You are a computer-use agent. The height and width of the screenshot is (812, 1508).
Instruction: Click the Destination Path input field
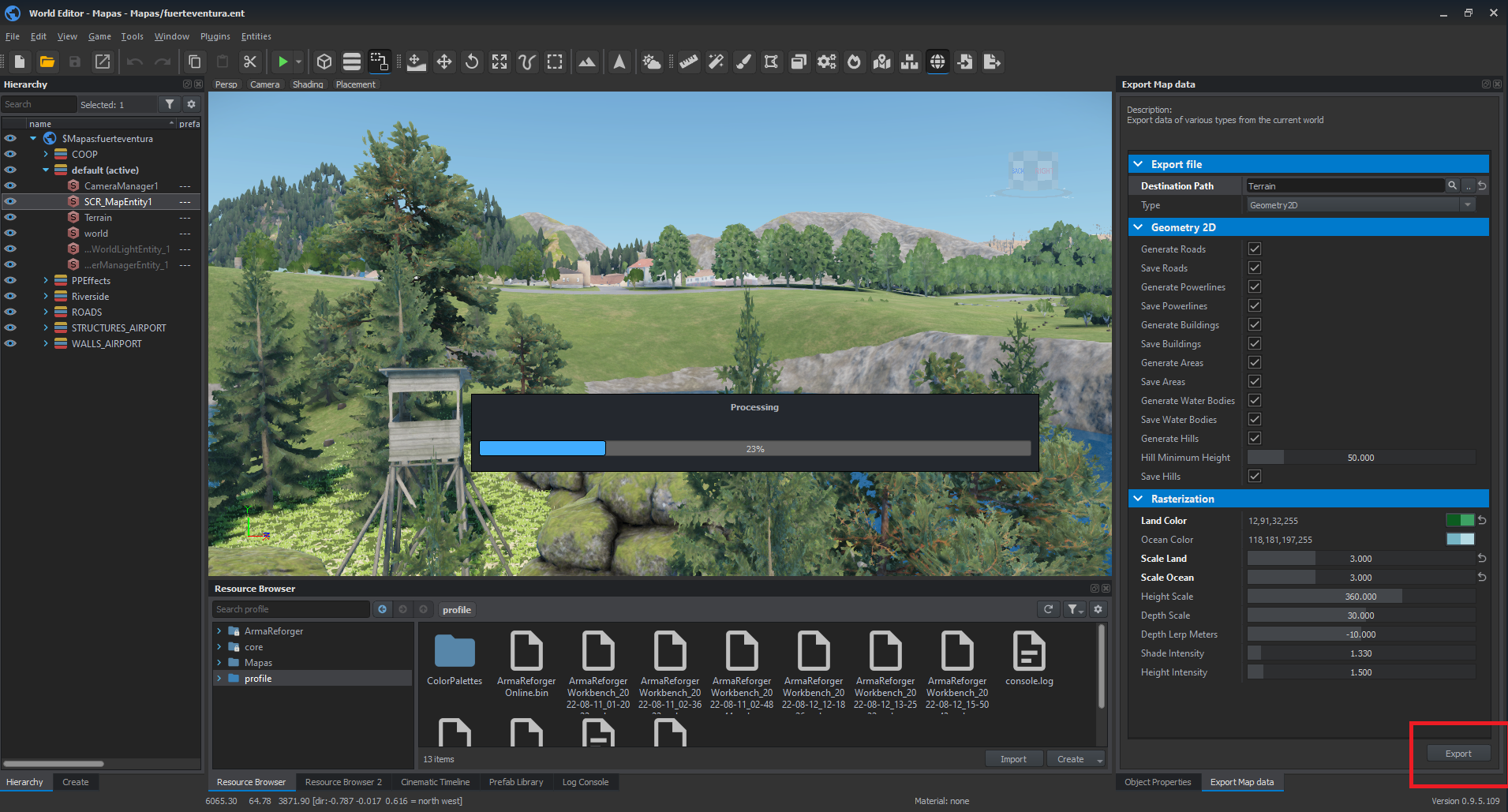1345,185
